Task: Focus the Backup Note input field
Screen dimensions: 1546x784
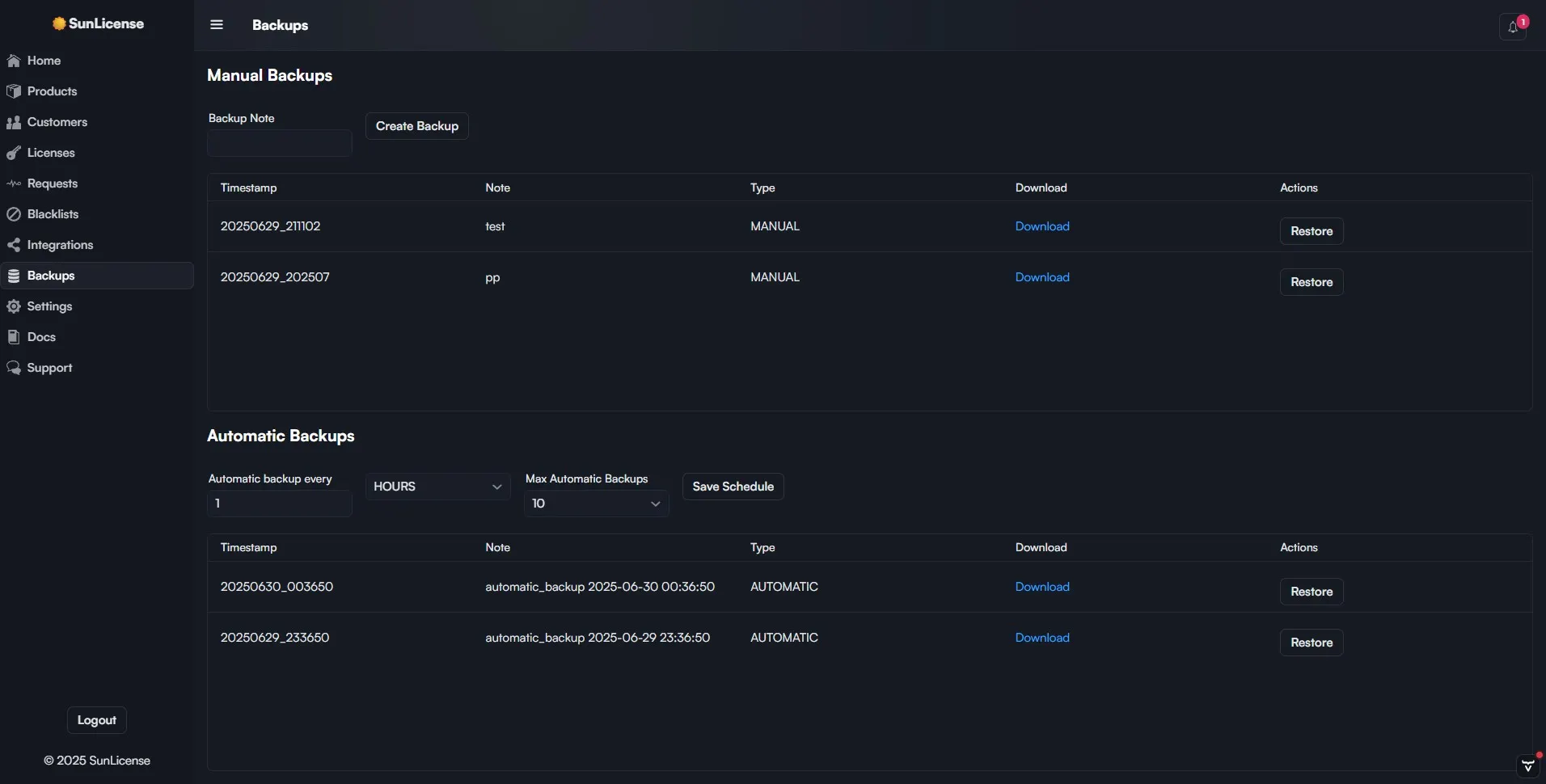Action: [x=280, y=143]
